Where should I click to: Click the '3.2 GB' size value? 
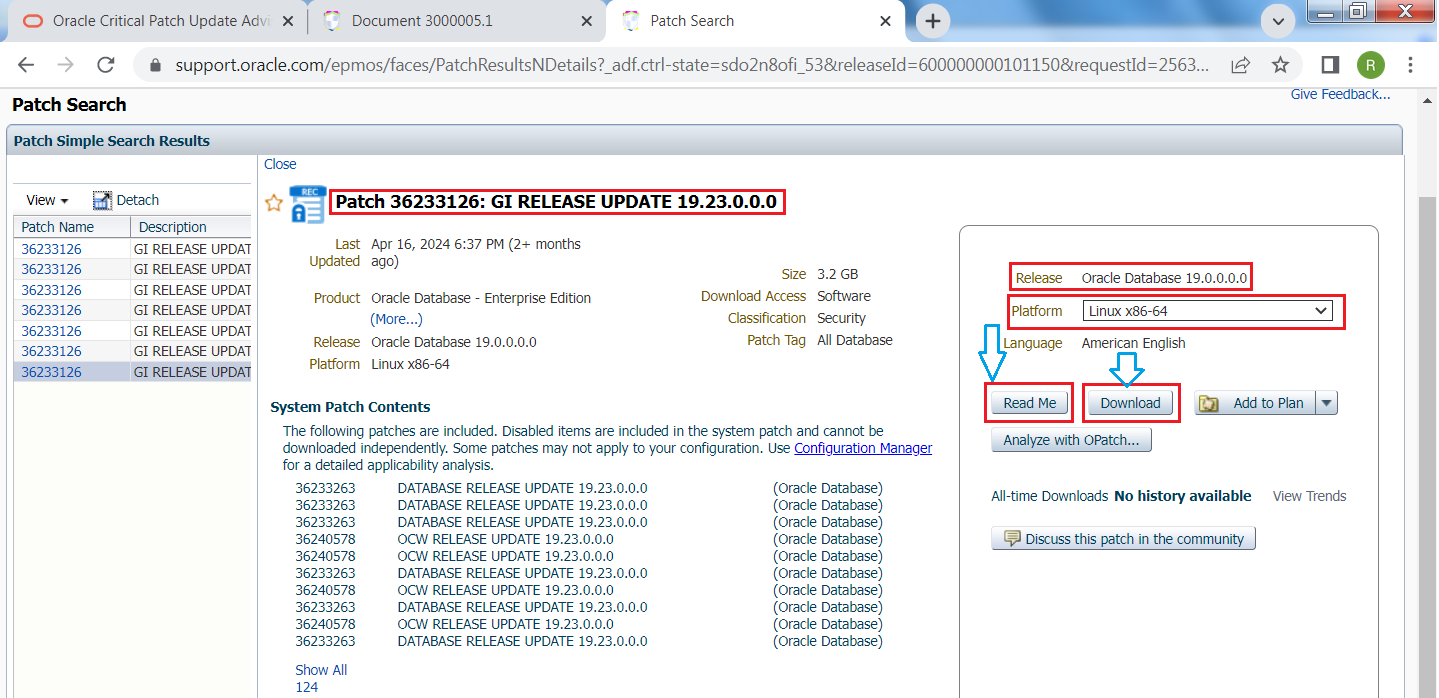[837, 274]
